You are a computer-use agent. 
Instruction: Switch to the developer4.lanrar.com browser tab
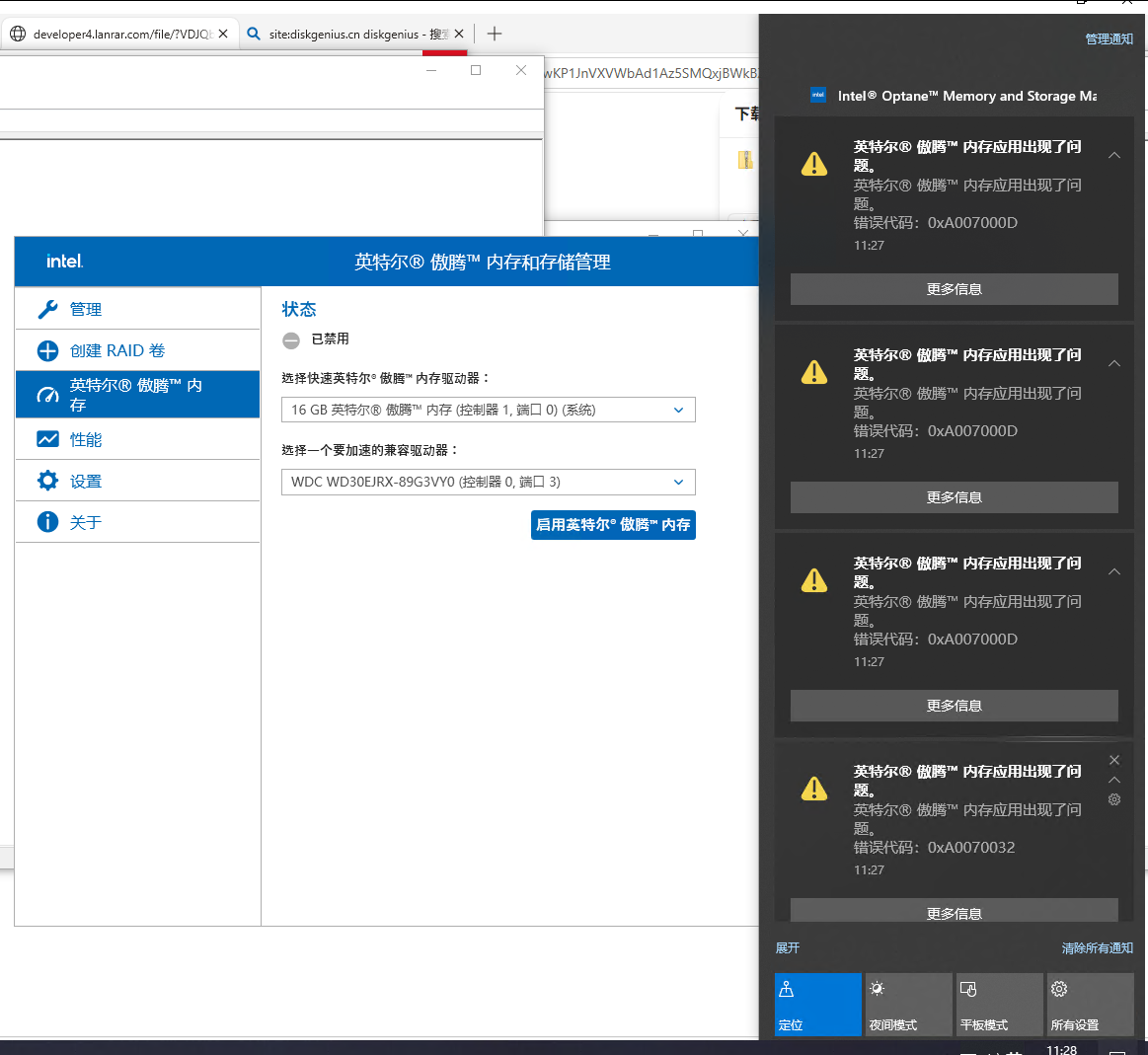click(x=120, y=34)
